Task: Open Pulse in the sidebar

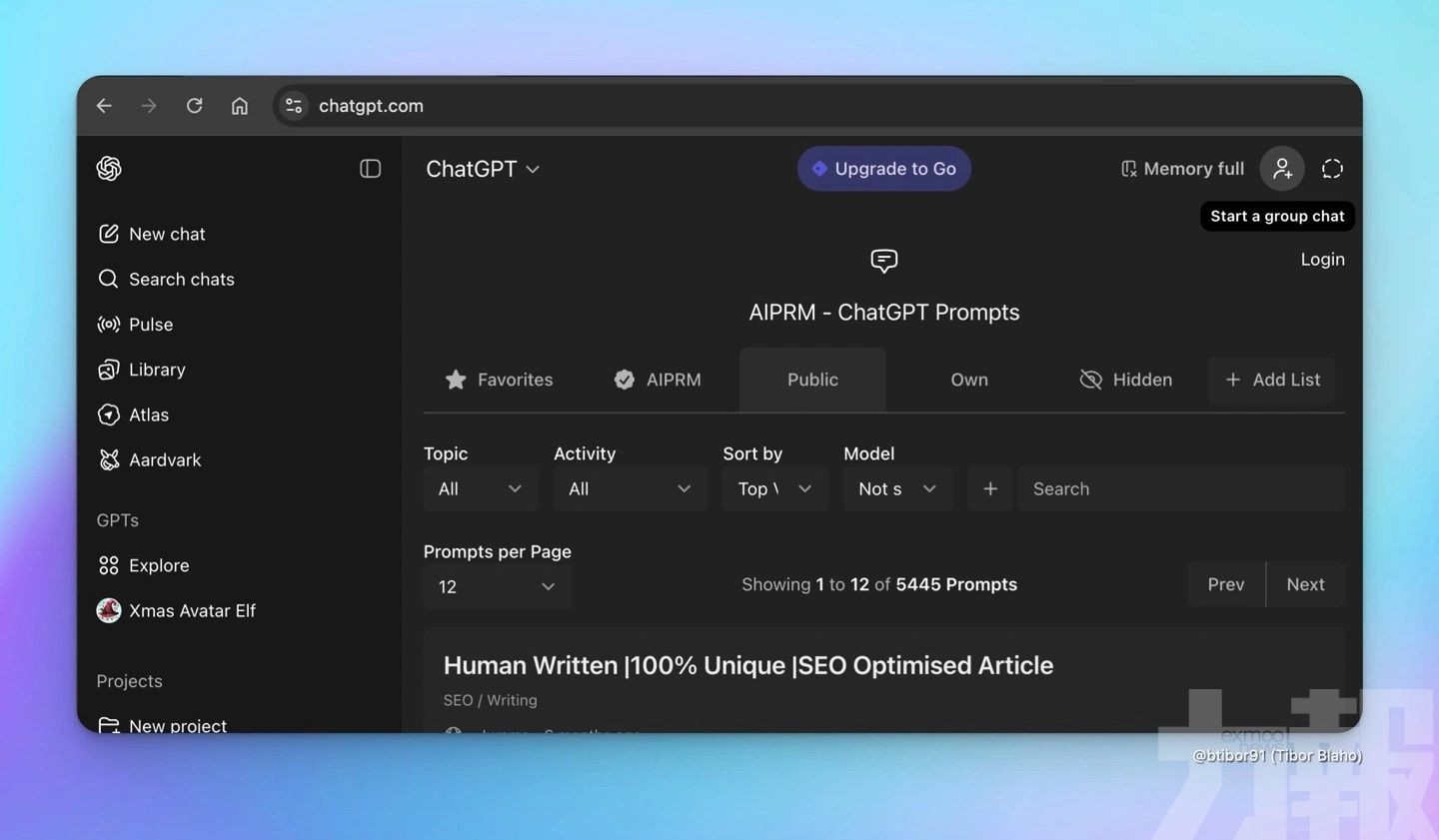Action: 150,324
